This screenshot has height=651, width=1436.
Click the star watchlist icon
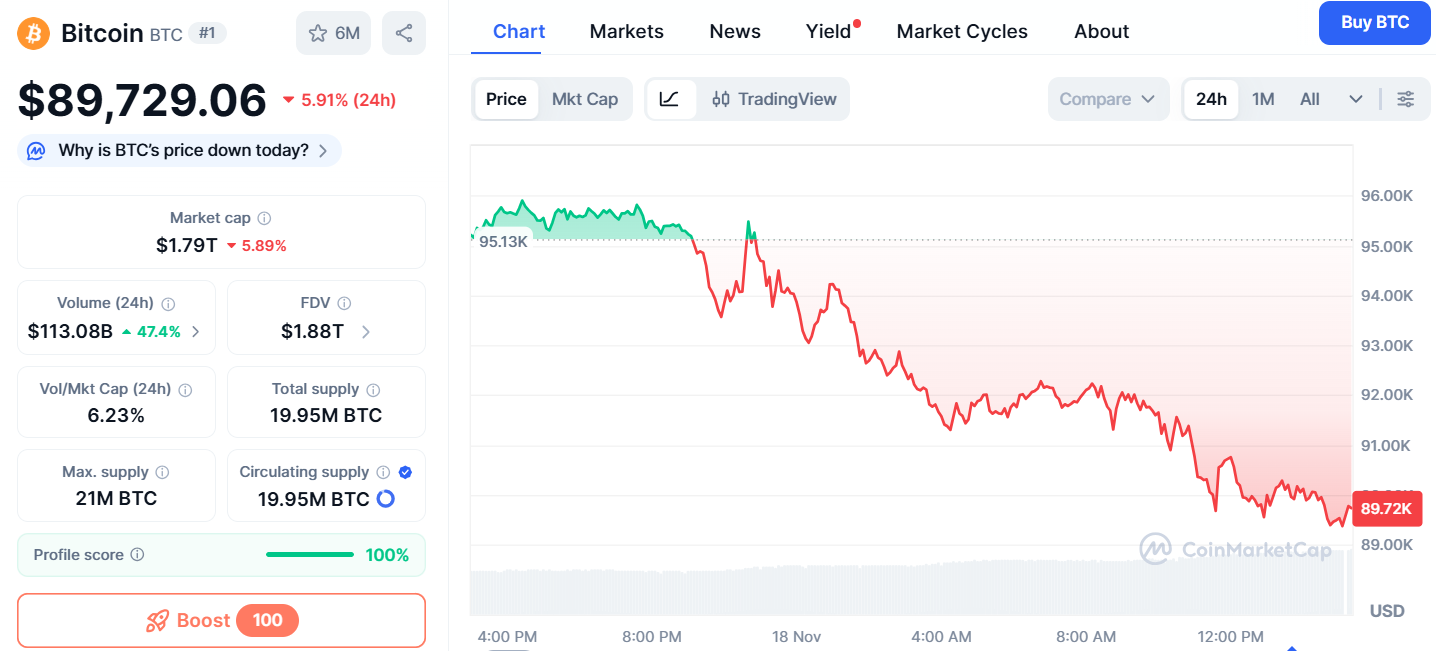click(x=318, y=33)
